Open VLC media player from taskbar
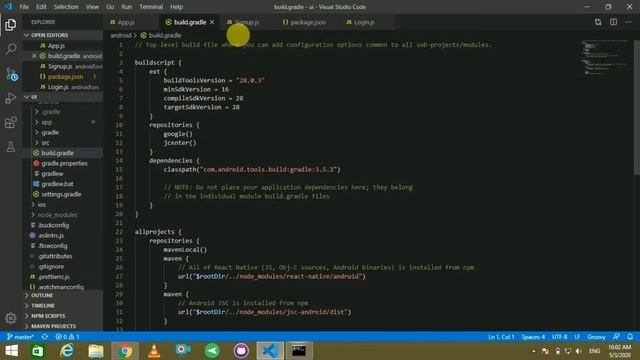This screenshot has height=360, width=640. [154, 351]
